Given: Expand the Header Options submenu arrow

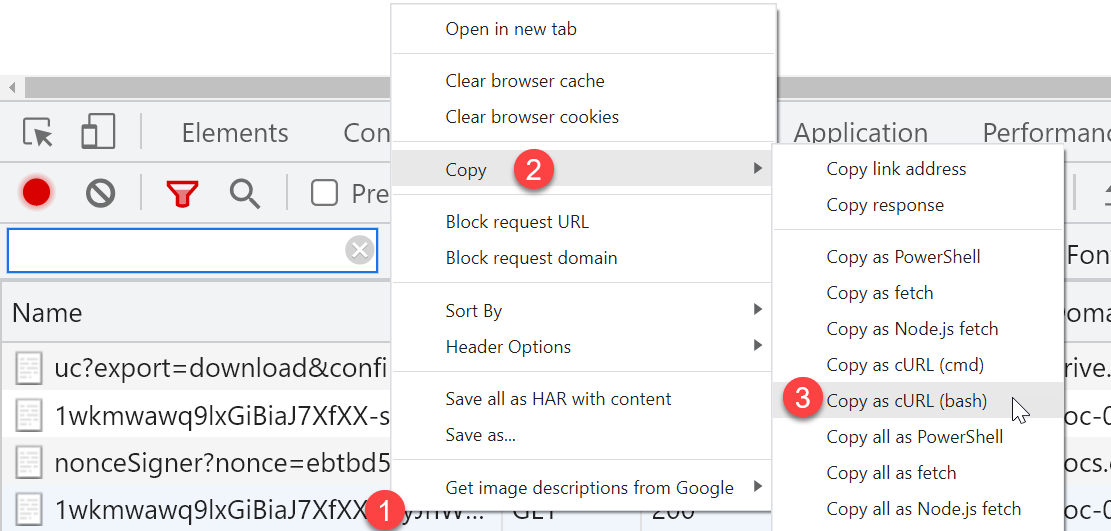Looking at the screenshot, I should 758,345.
